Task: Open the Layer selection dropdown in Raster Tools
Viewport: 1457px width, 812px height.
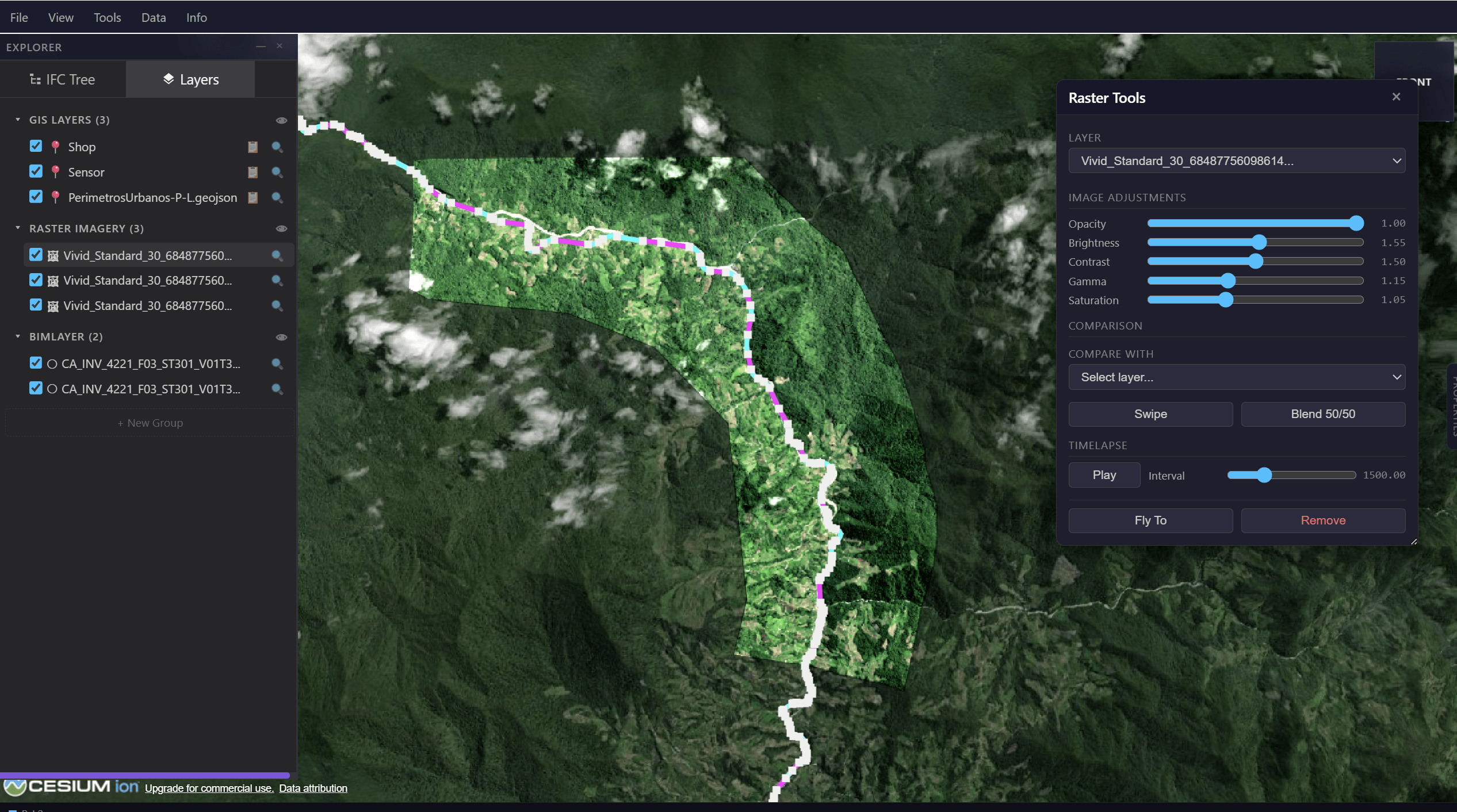Action: (x=1237, y=161)
